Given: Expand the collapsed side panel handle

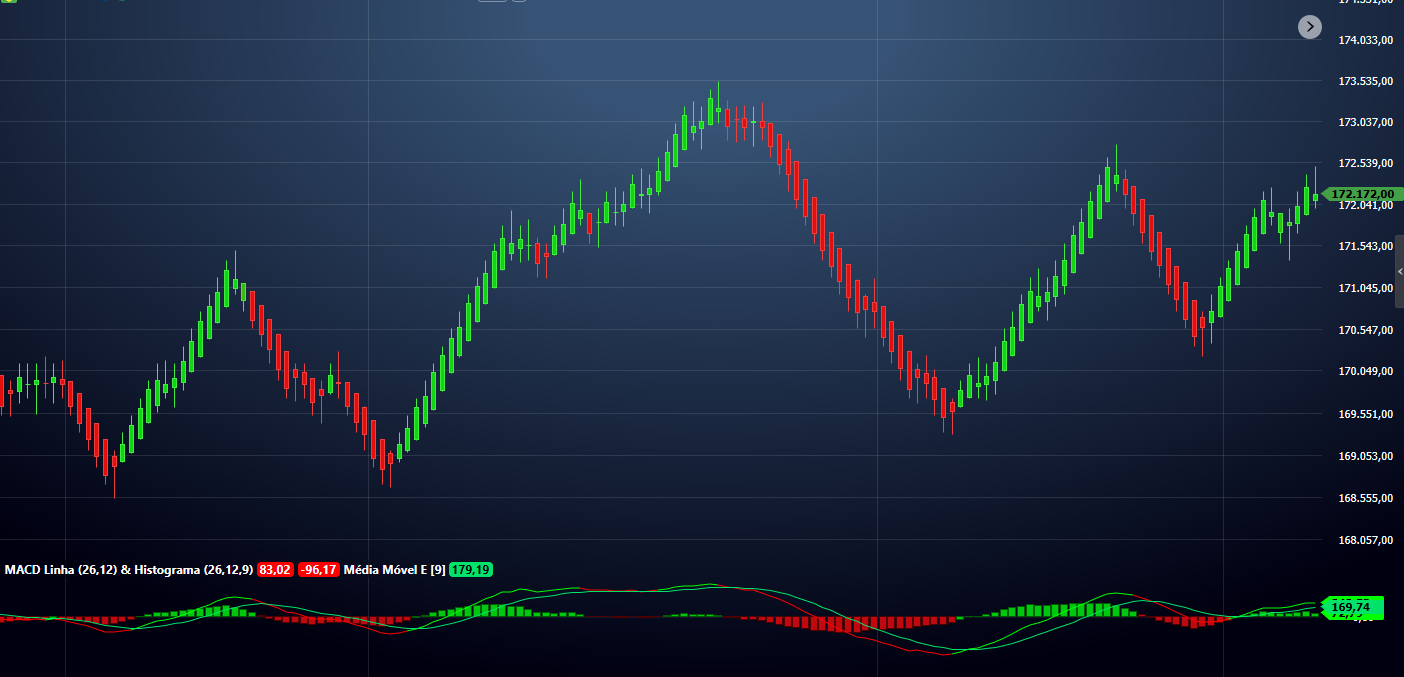Looking at the screenshot, I should pyautogui.click(x=1399, y=272).
